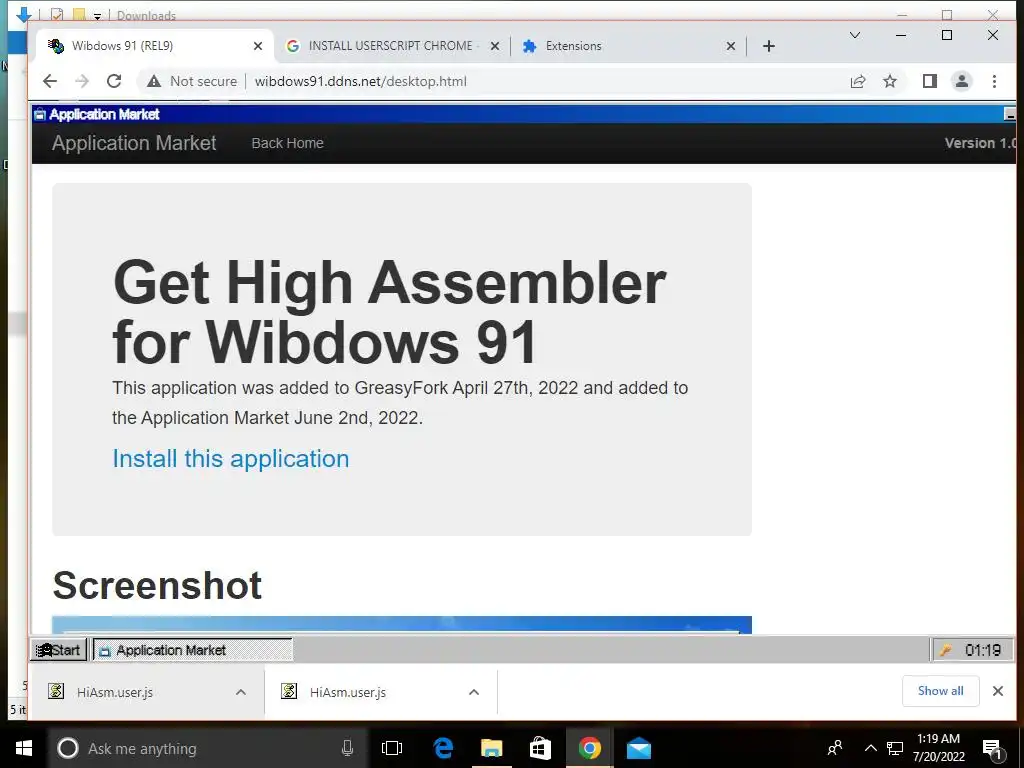
Task: Open the Wibdows 91 Start button
Action: 58,650
